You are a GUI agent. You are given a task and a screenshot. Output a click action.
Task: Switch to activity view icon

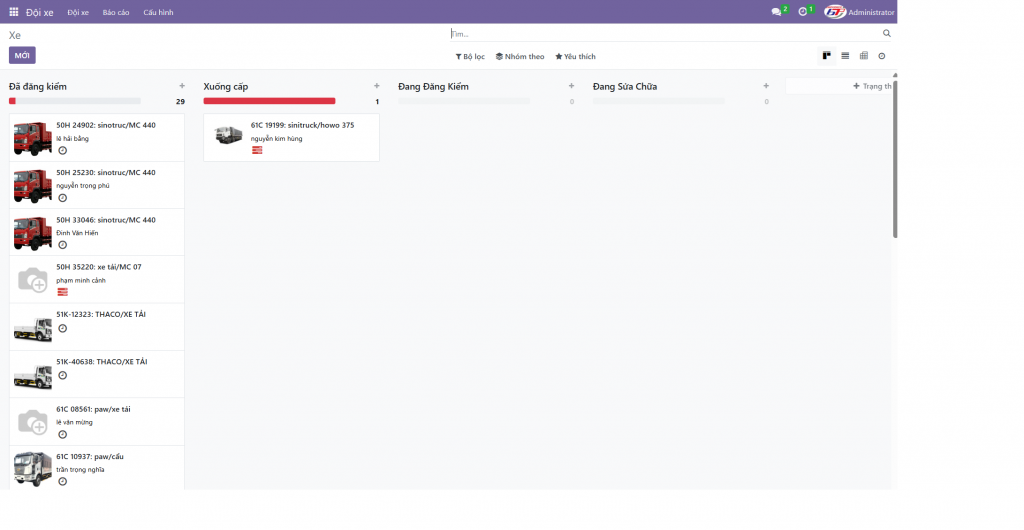[x=882, y=56]
